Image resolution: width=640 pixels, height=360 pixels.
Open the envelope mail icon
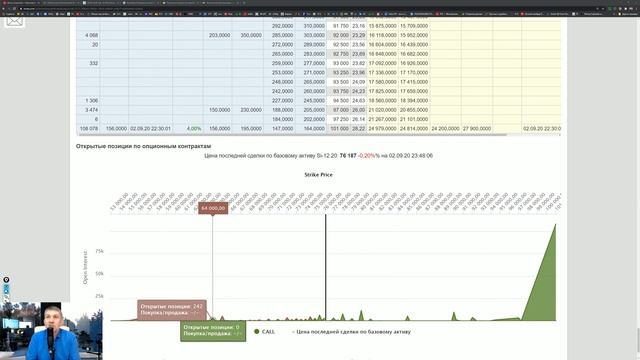[x=14, y=21]
